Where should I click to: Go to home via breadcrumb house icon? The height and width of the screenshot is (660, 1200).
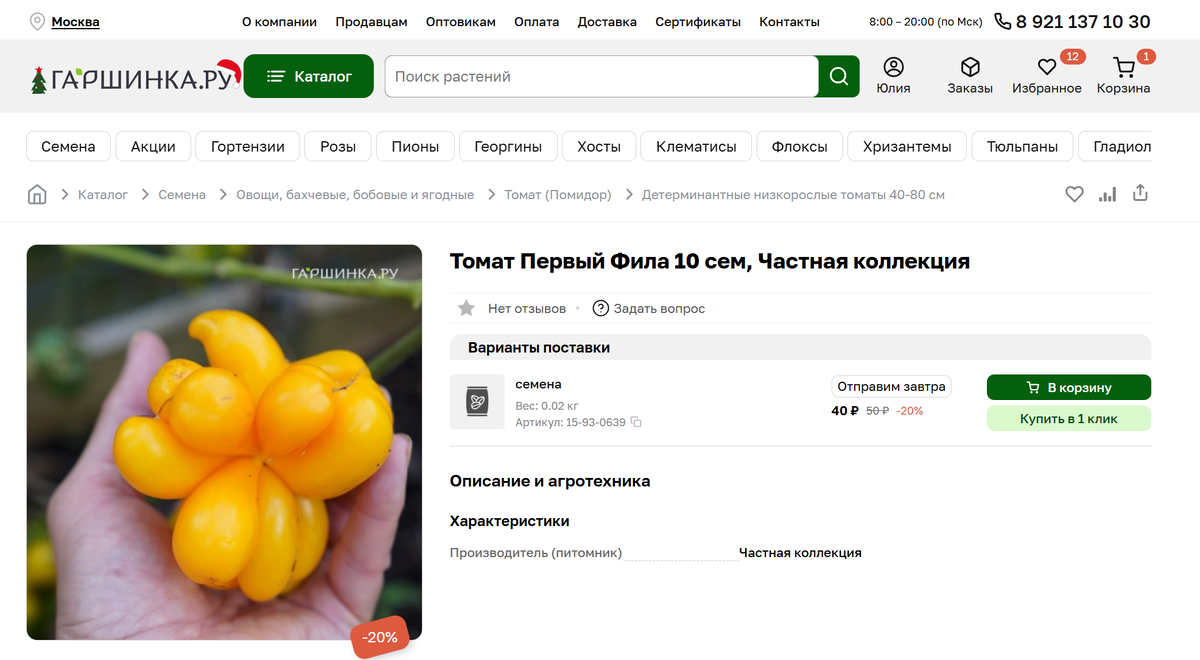37,194
